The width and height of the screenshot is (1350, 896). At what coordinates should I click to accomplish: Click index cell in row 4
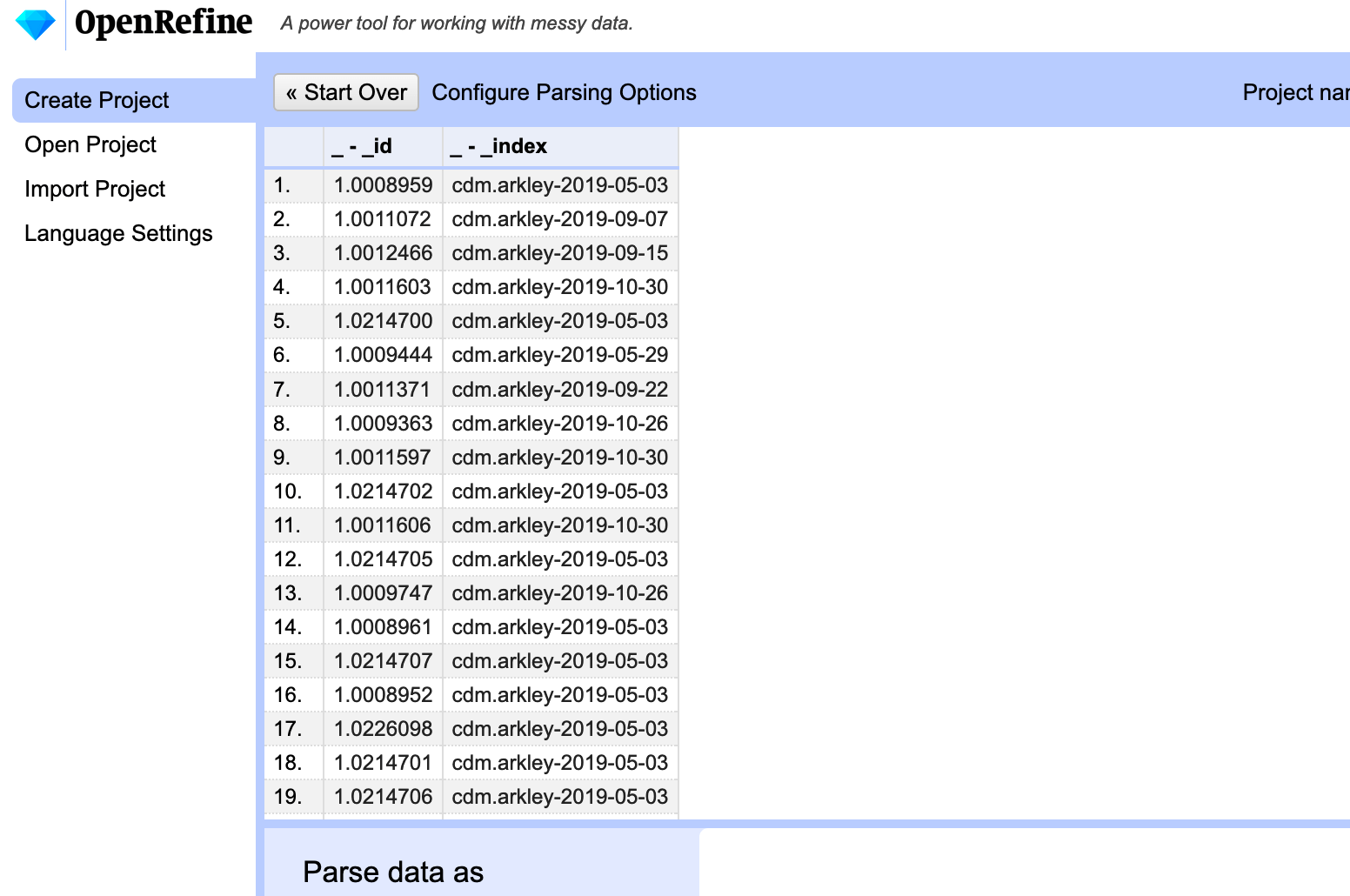(560, 287)
